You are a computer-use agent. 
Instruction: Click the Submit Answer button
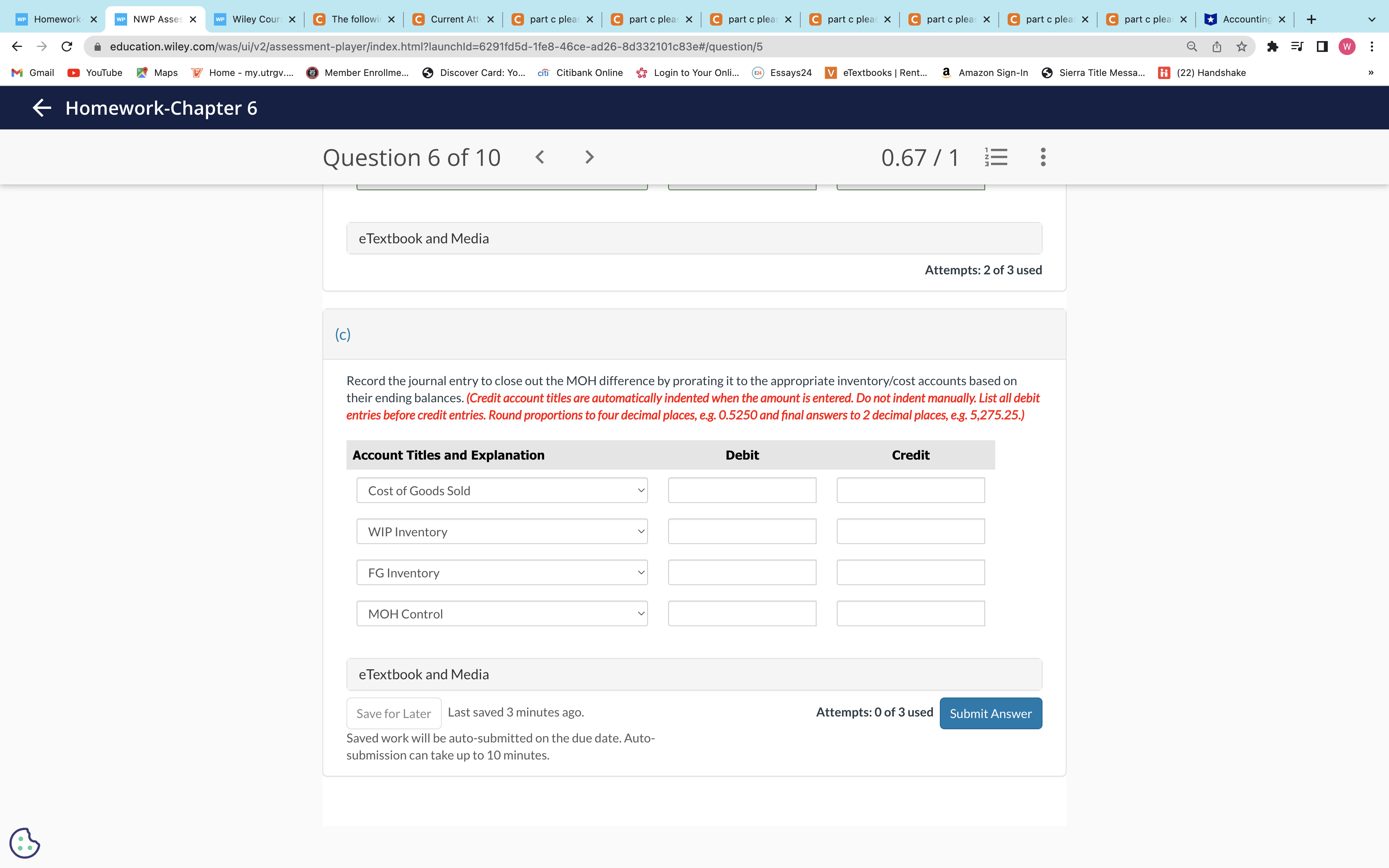(990, 713)
